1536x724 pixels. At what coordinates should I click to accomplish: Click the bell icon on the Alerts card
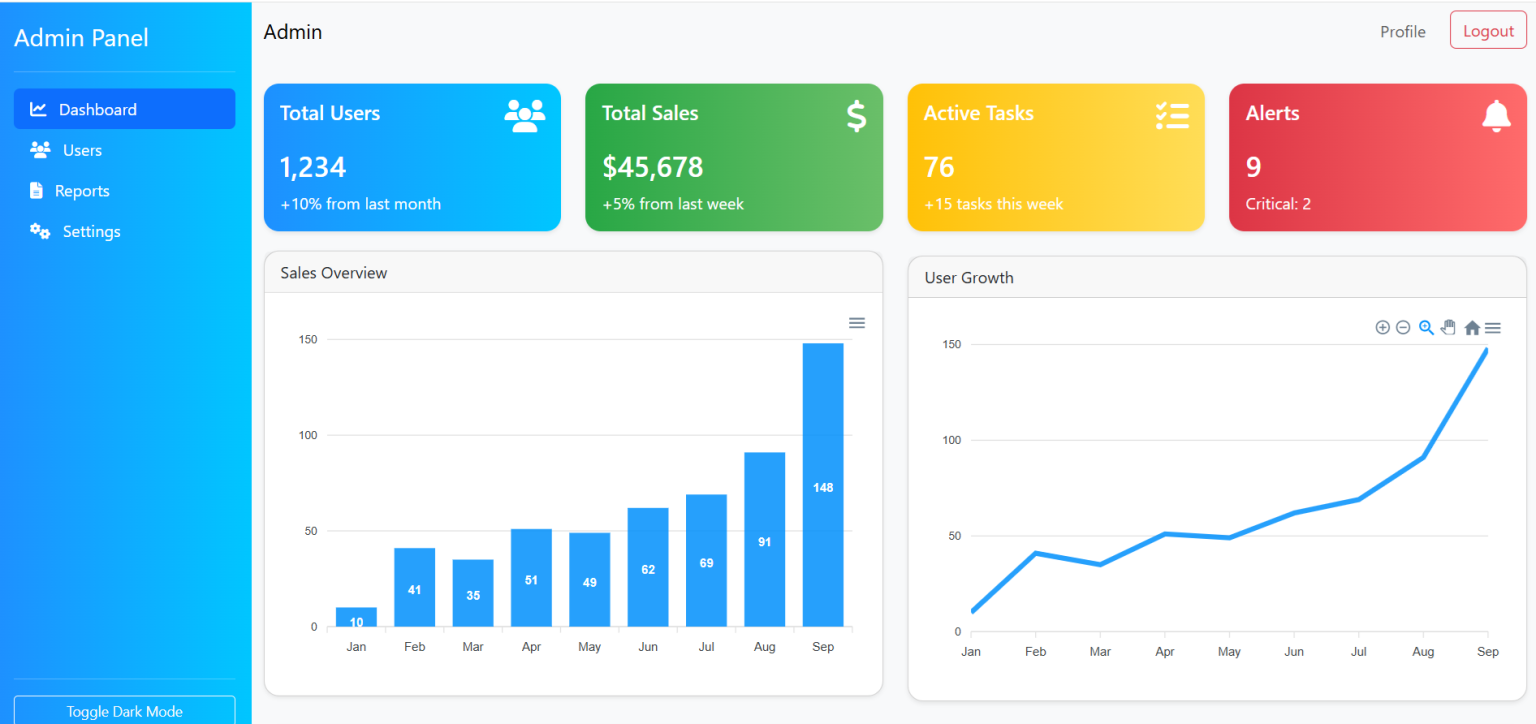(1495, 116)
